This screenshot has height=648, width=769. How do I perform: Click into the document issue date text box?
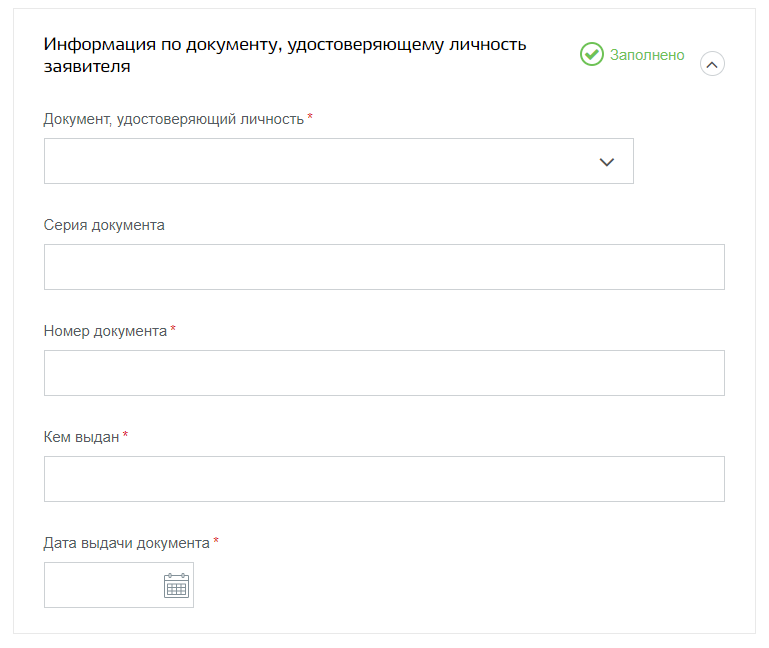pyautogui.click(x=102, y=585)
